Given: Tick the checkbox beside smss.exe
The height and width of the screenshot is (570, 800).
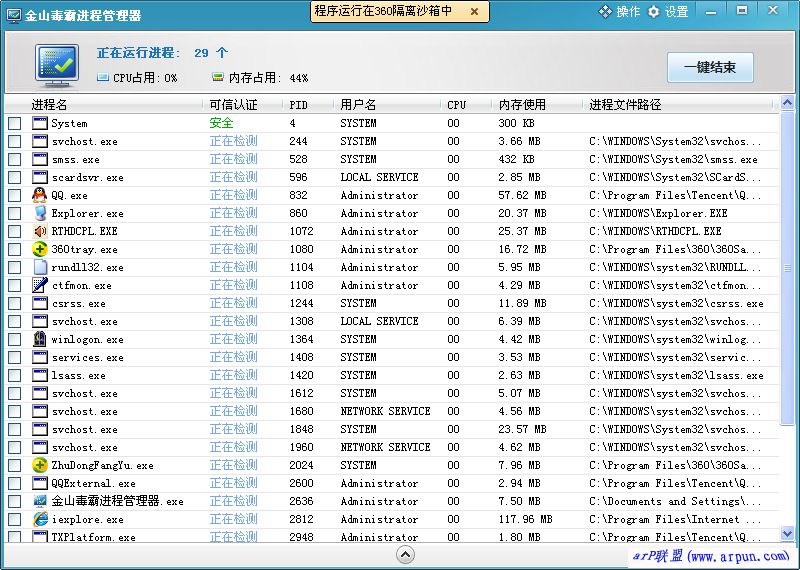Looking at the screenshot, I should pyautogui.click(x=14, y=160).
